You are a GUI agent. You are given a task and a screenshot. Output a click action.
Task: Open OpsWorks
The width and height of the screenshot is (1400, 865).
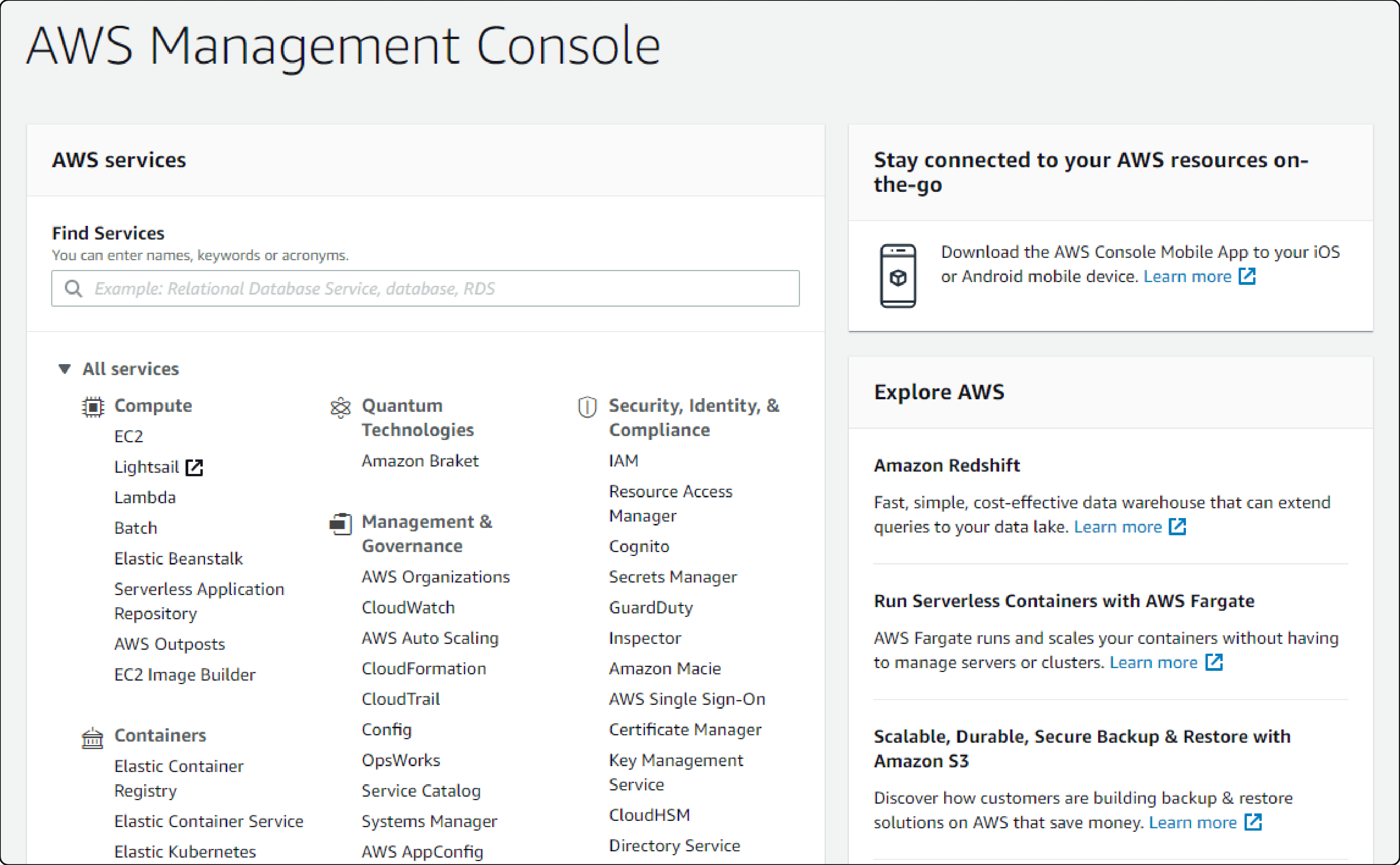[x=401, y=760]
